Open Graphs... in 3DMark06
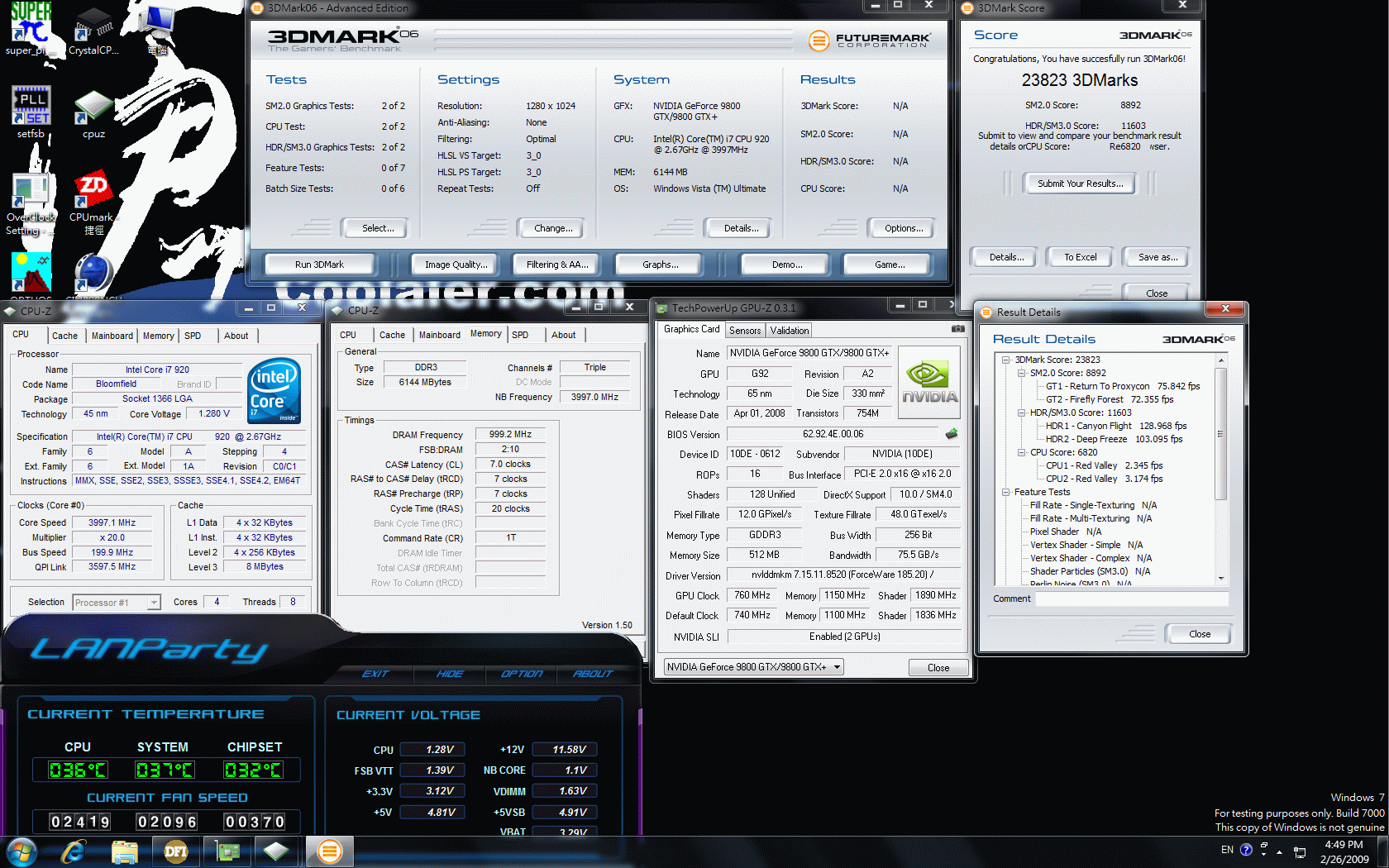Image resolution: width=1389 pixels, height=868 pixels. 660,265
